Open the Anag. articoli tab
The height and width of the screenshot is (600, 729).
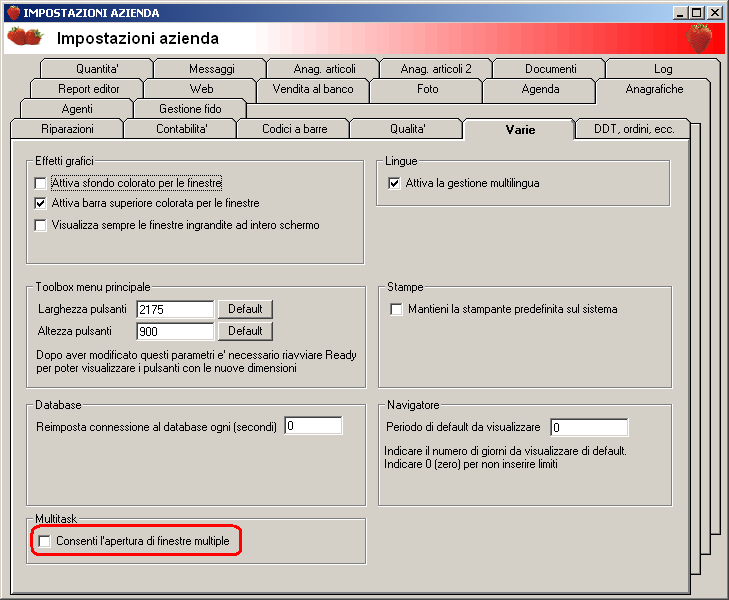point(325,69)
